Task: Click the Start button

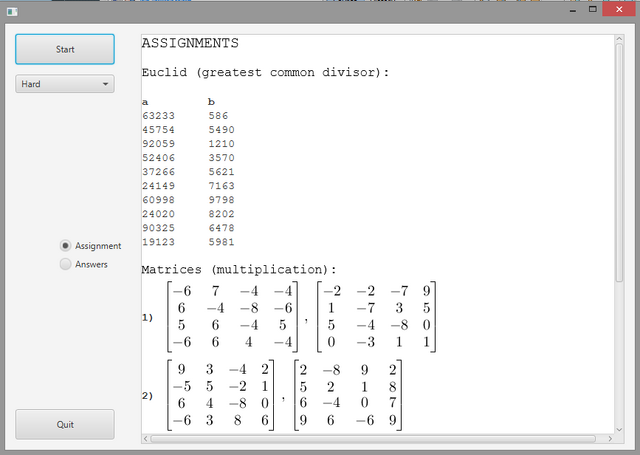Action: 65,49
